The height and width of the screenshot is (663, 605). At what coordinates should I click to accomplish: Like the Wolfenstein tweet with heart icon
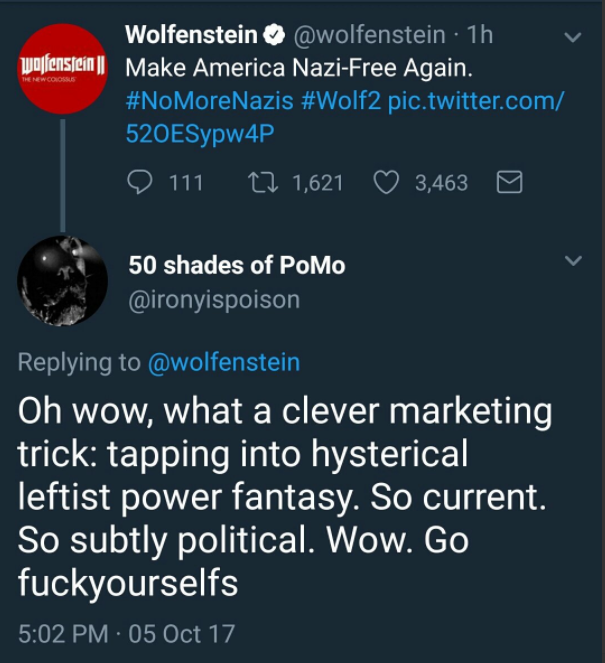(387, 183)
